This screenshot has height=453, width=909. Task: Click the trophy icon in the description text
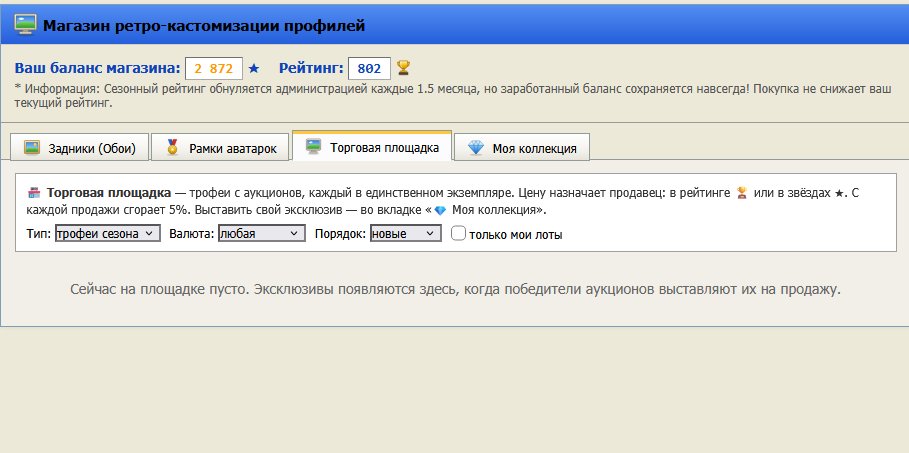(x=741, y=193)
